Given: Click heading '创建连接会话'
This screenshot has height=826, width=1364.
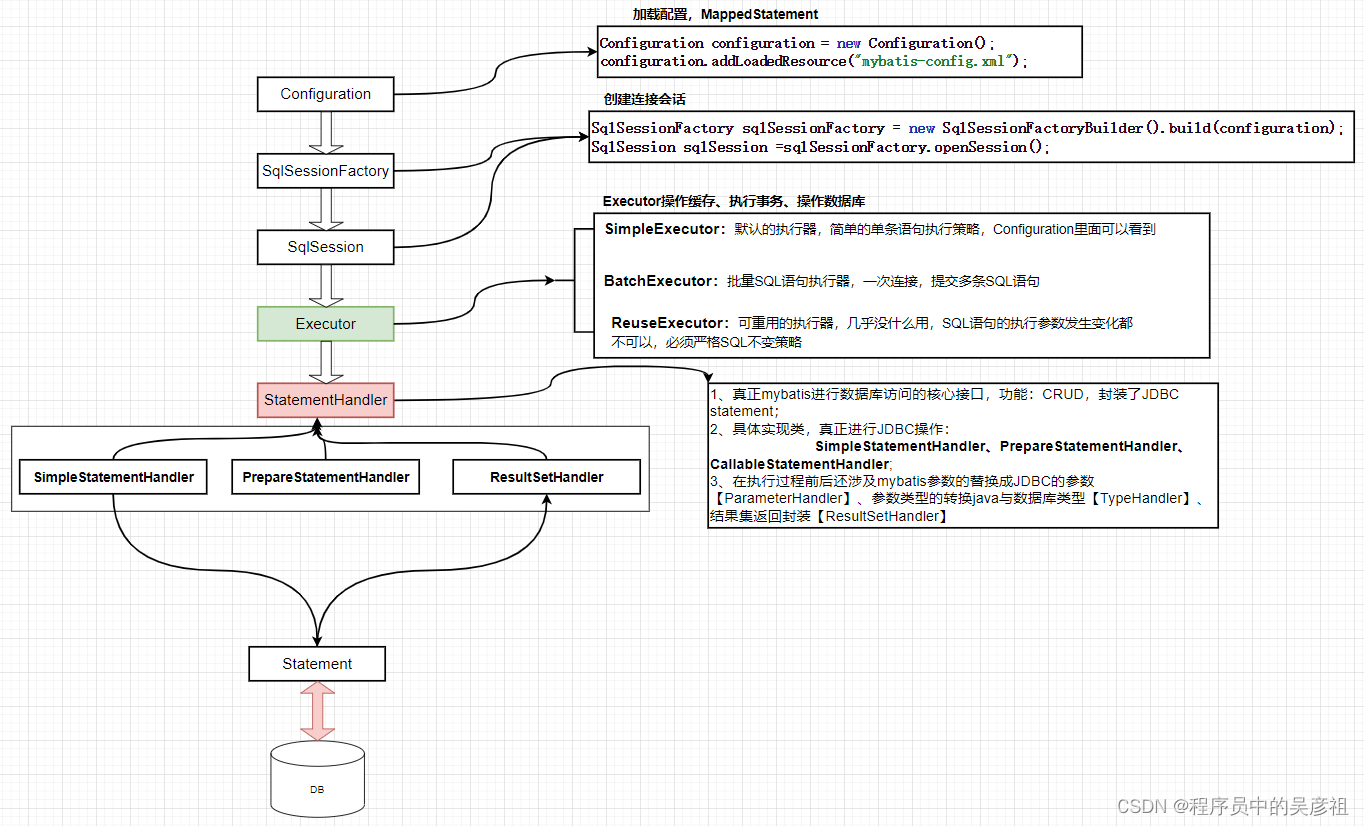Looking at the screenshot, I should click(x=644, y=100).
